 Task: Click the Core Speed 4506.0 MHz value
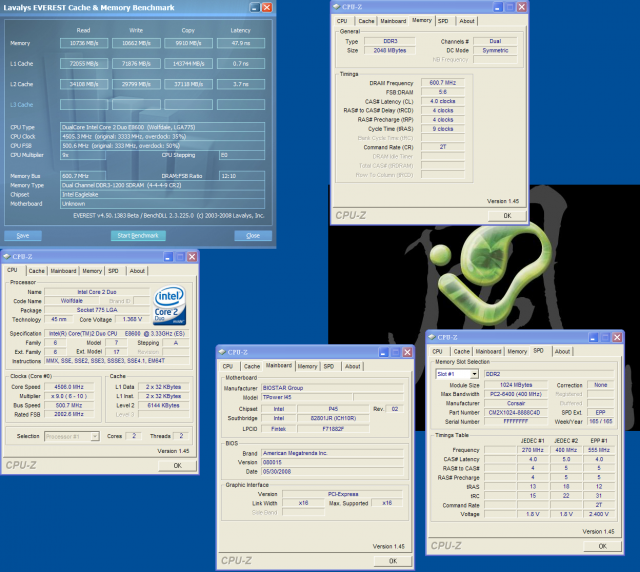pyautogui.click(x=69, y=387)
